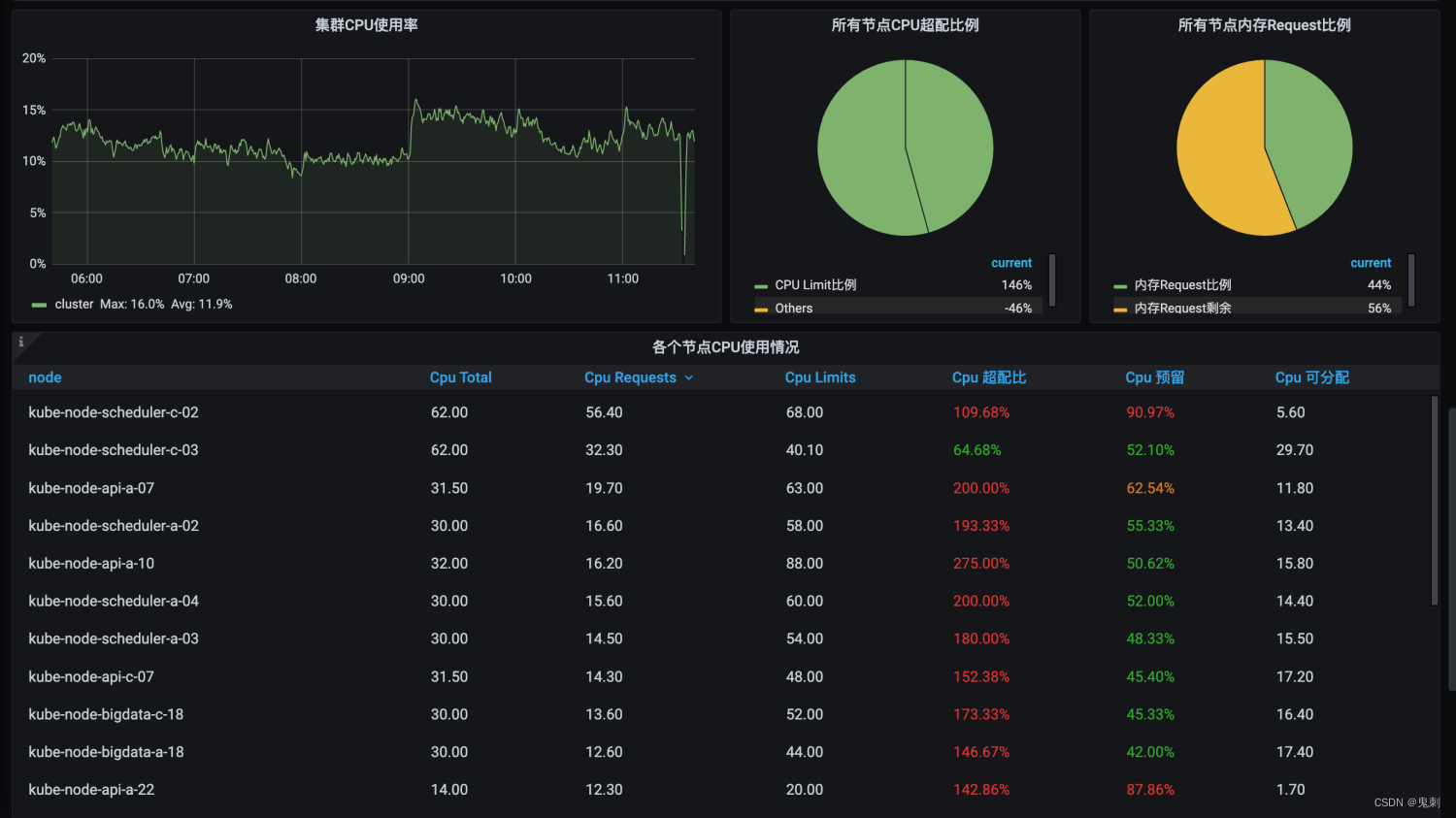The image size is (1456, 818).
Task: Click the 44% memory Request value
Action: [x=1379, y=285]
